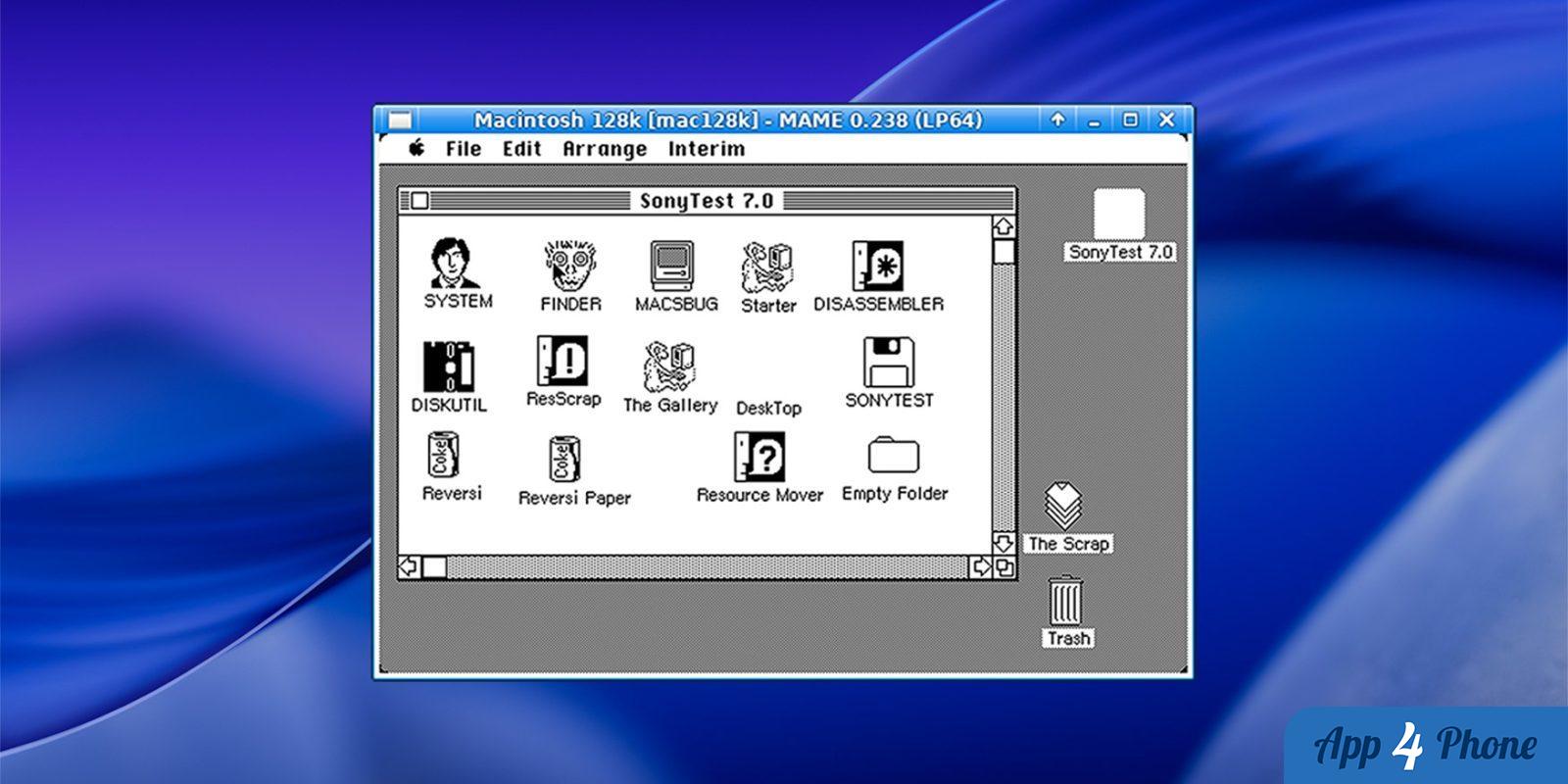Select the Resource Mover icon

click(759, 457)
